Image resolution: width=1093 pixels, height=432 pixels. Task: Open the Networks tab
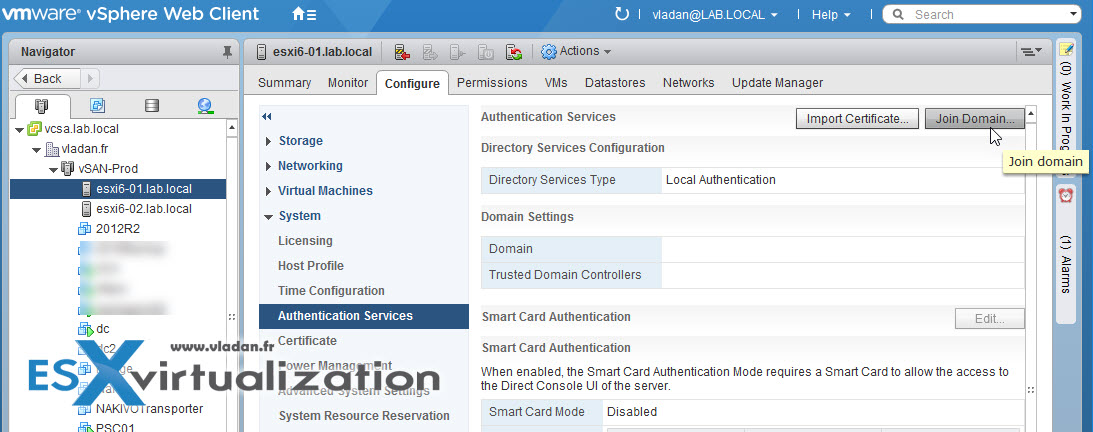pos(689,83)
